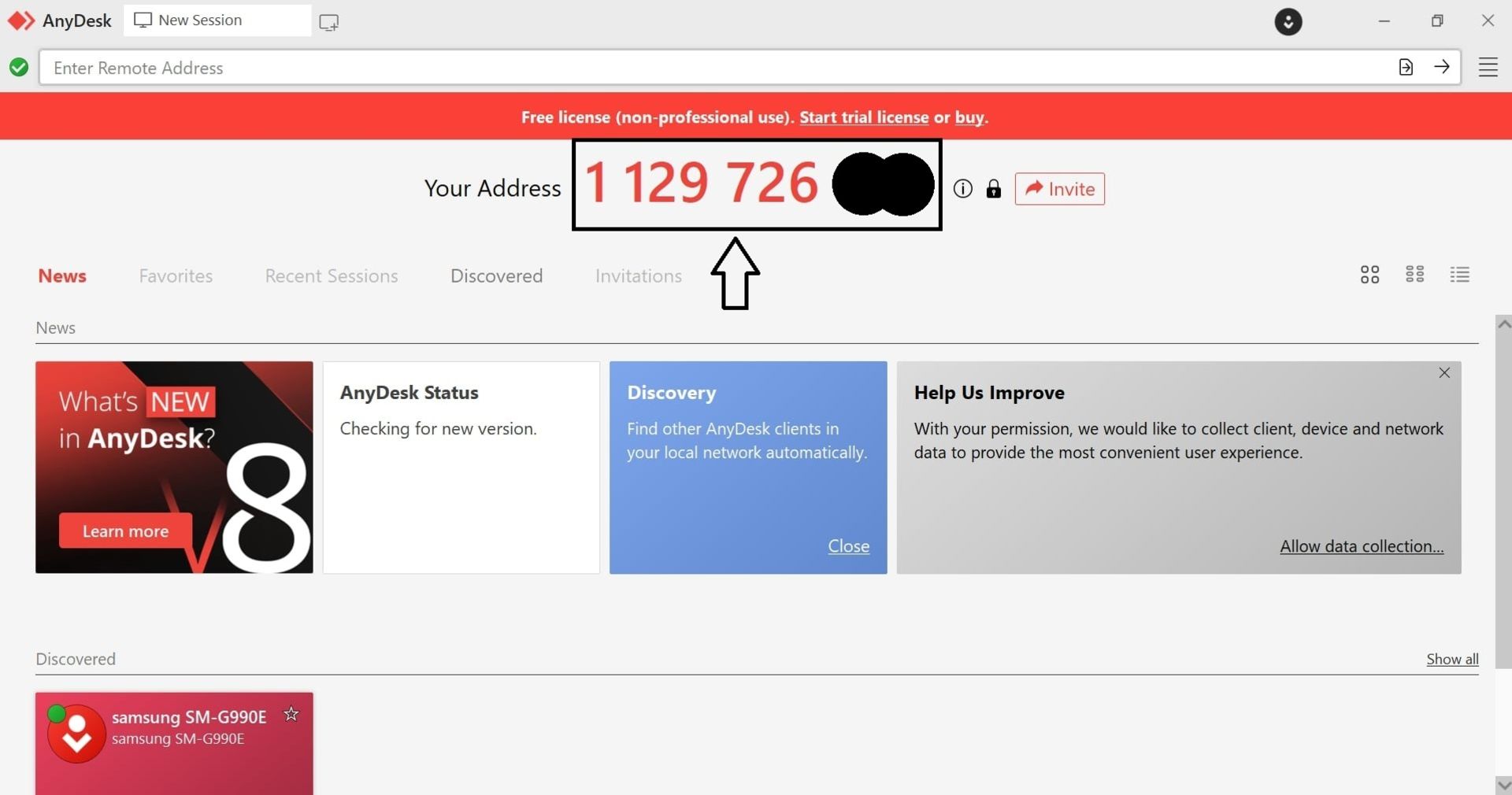Click the Discovery card heading
This screenshot has height=795, width=1512.
[x=671, y=393]
